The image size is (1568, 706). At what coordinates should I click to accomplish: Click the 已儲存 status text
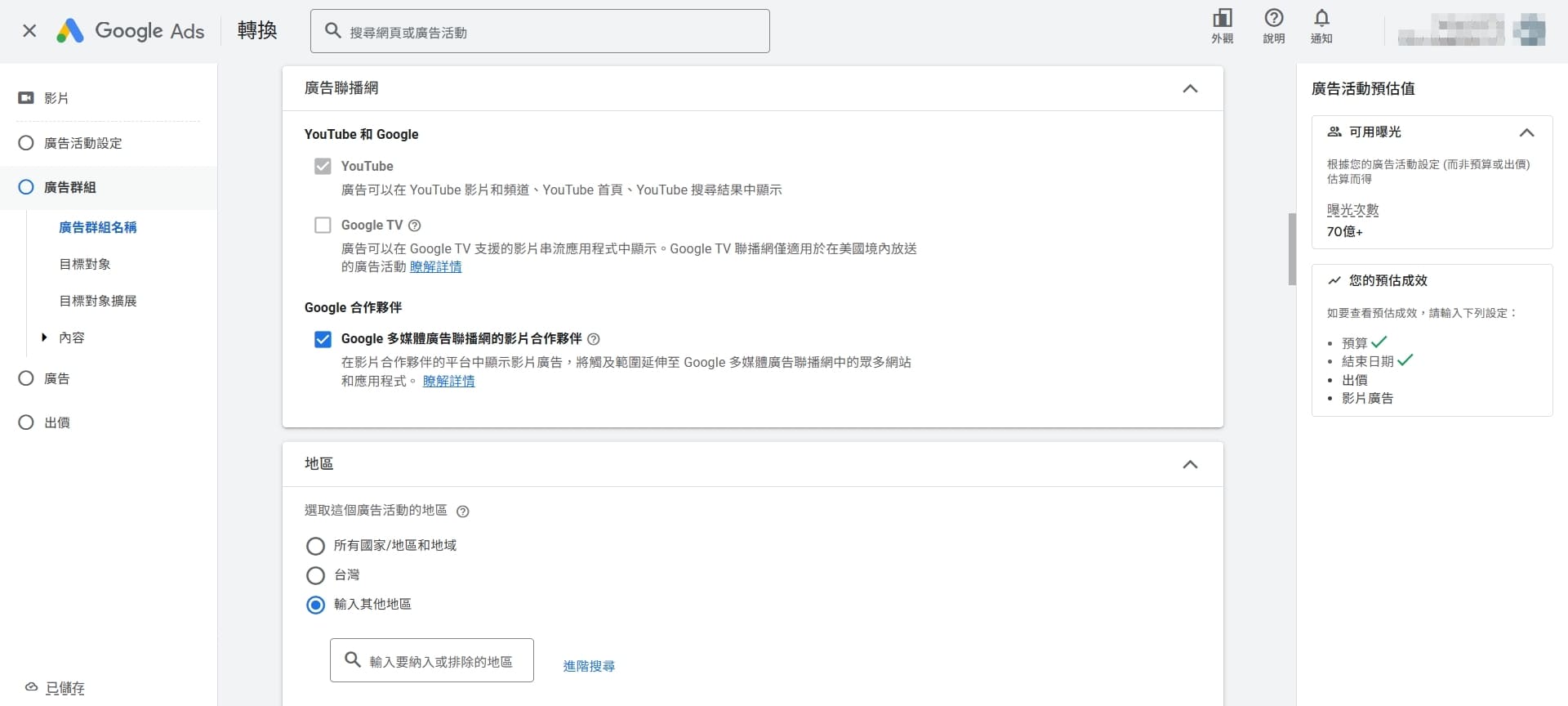pyautogui.click(x=65, y=688)
